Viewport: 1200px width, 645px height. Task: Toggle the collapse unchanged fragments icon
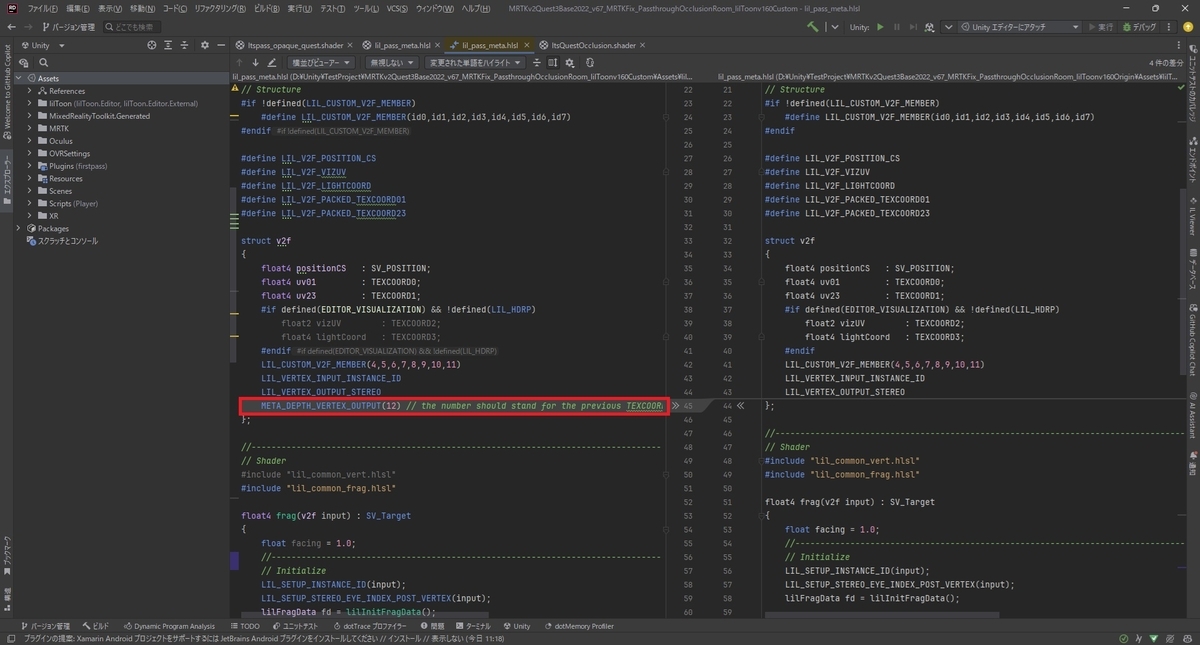click(535, 62)
